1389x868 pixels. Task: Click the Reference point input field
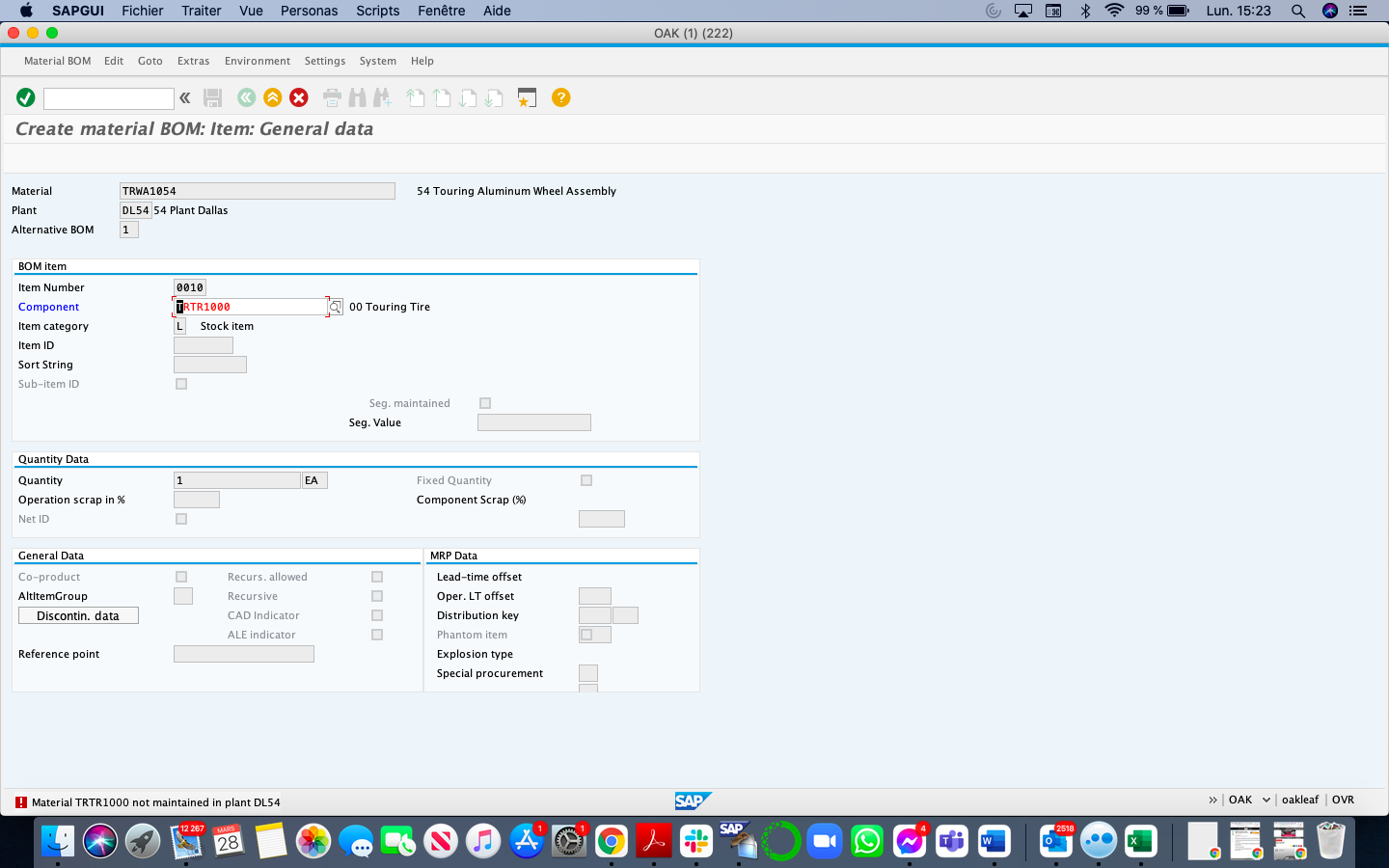(x=244, y=654)
